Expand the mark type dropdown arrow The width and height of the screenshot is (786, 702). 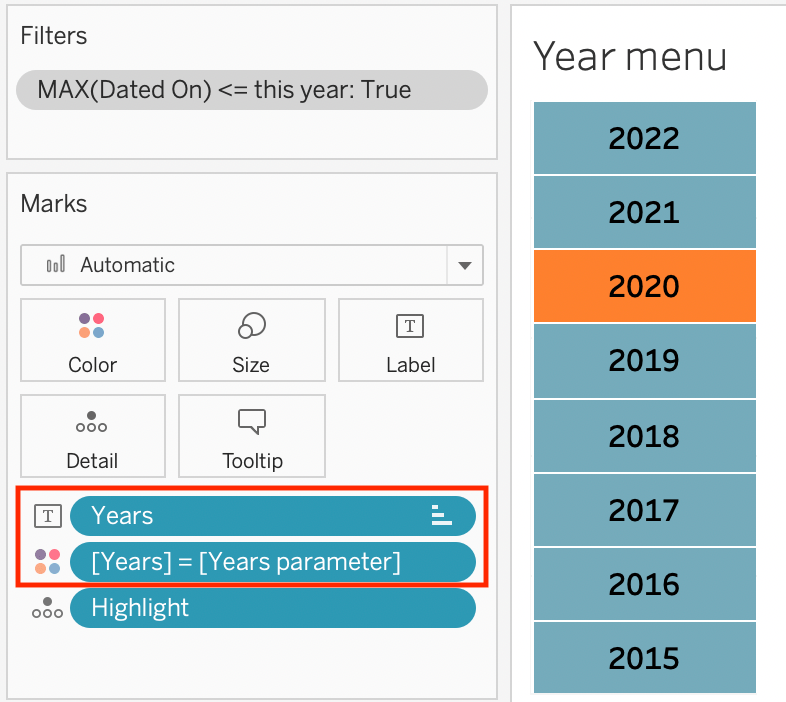point(464,266)
